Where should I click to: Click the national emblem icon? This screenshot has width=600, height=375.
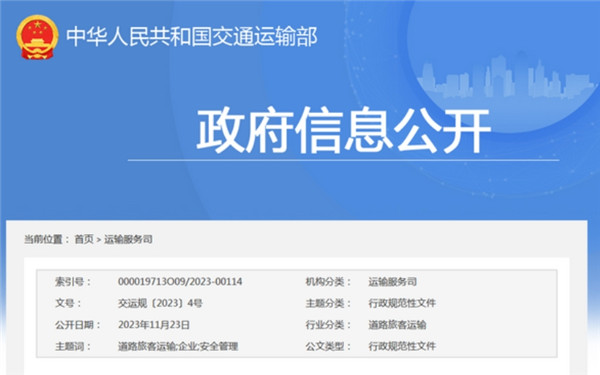(x=37, y=37)
